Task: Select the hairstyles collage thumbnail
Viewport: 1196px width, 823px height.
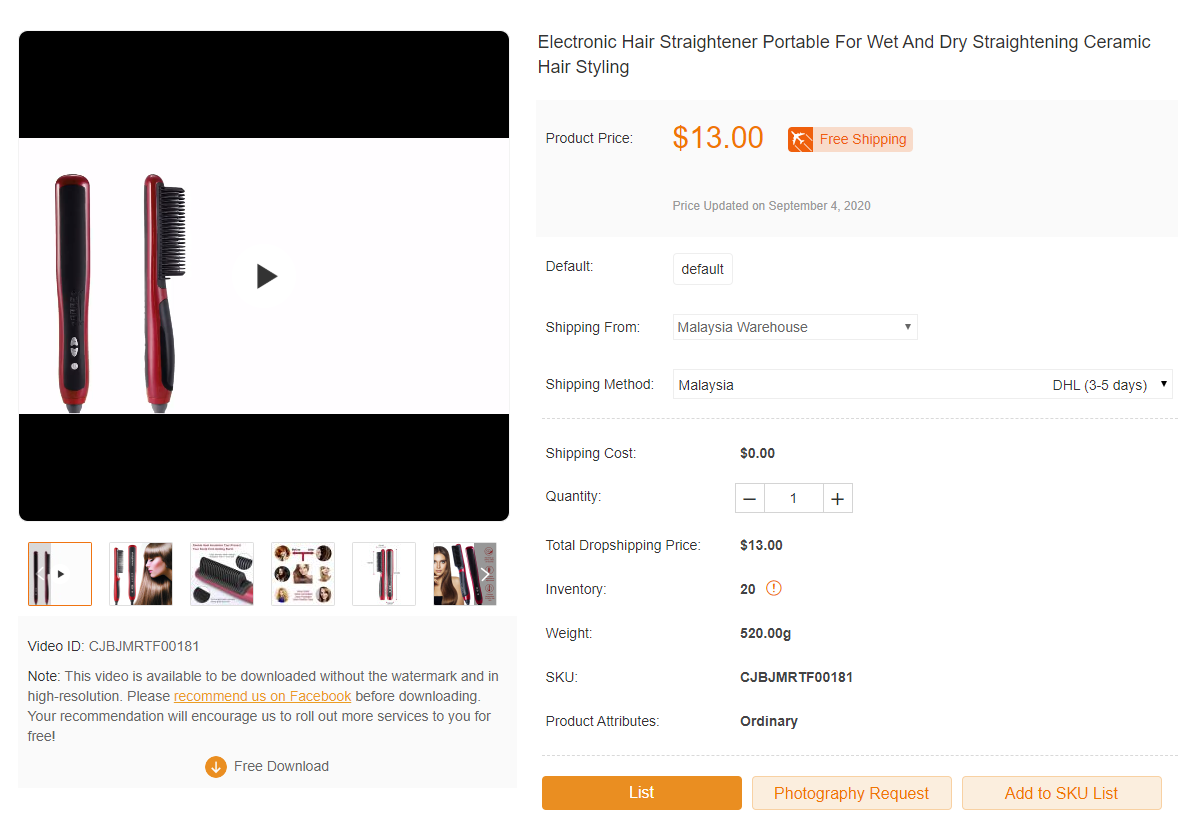Action: tap(303, 574)
